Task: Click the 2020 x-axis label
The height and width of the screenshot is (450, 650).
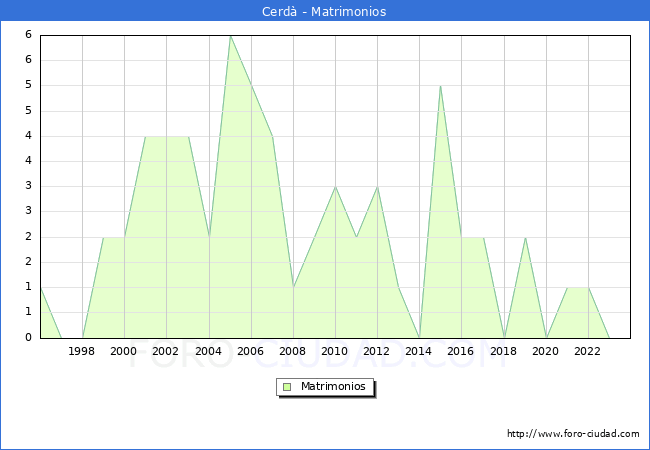Action: [546, 351]
